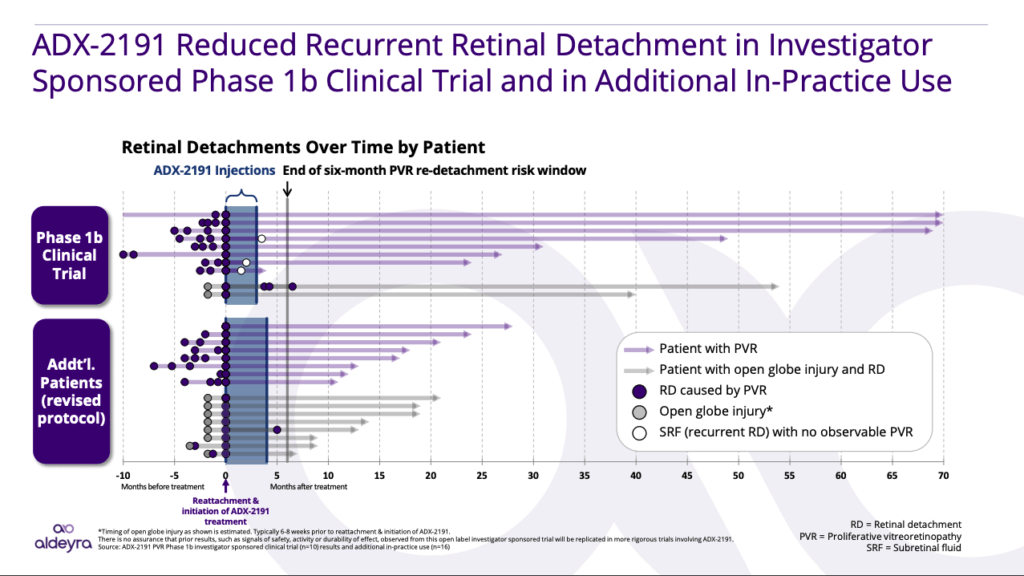Screen dimensions: 1024x576
Task: Click the purple dot on the risk-window line in Phase 1b
Action: tap(293, 287)
